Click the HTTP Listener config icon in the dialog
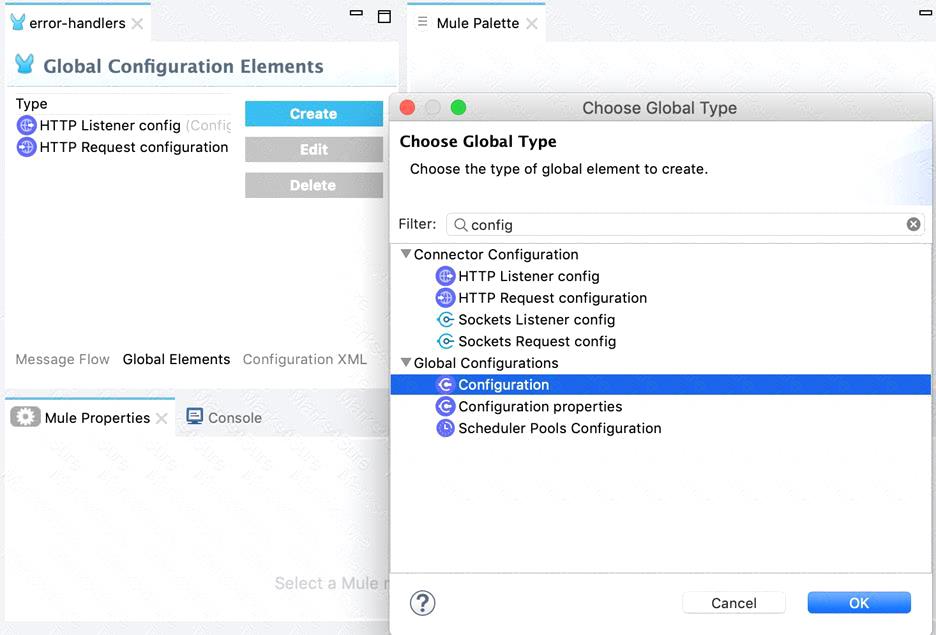 [445, 276]
